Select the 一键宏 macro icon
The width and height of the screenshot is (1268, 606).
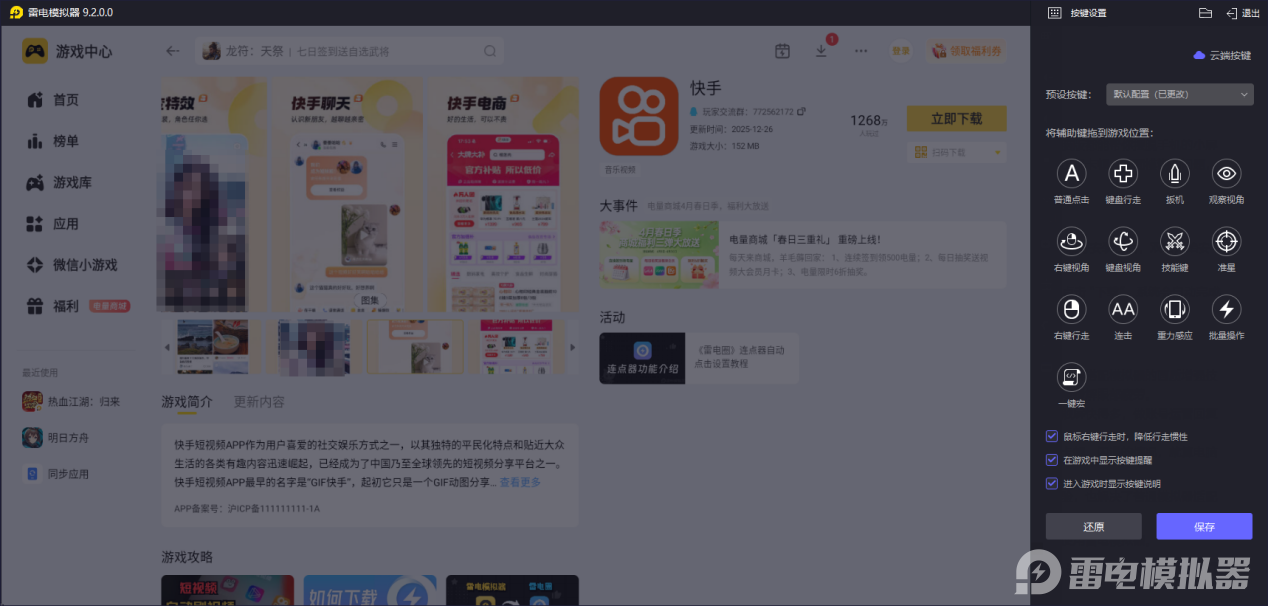tap(1071, 377)
